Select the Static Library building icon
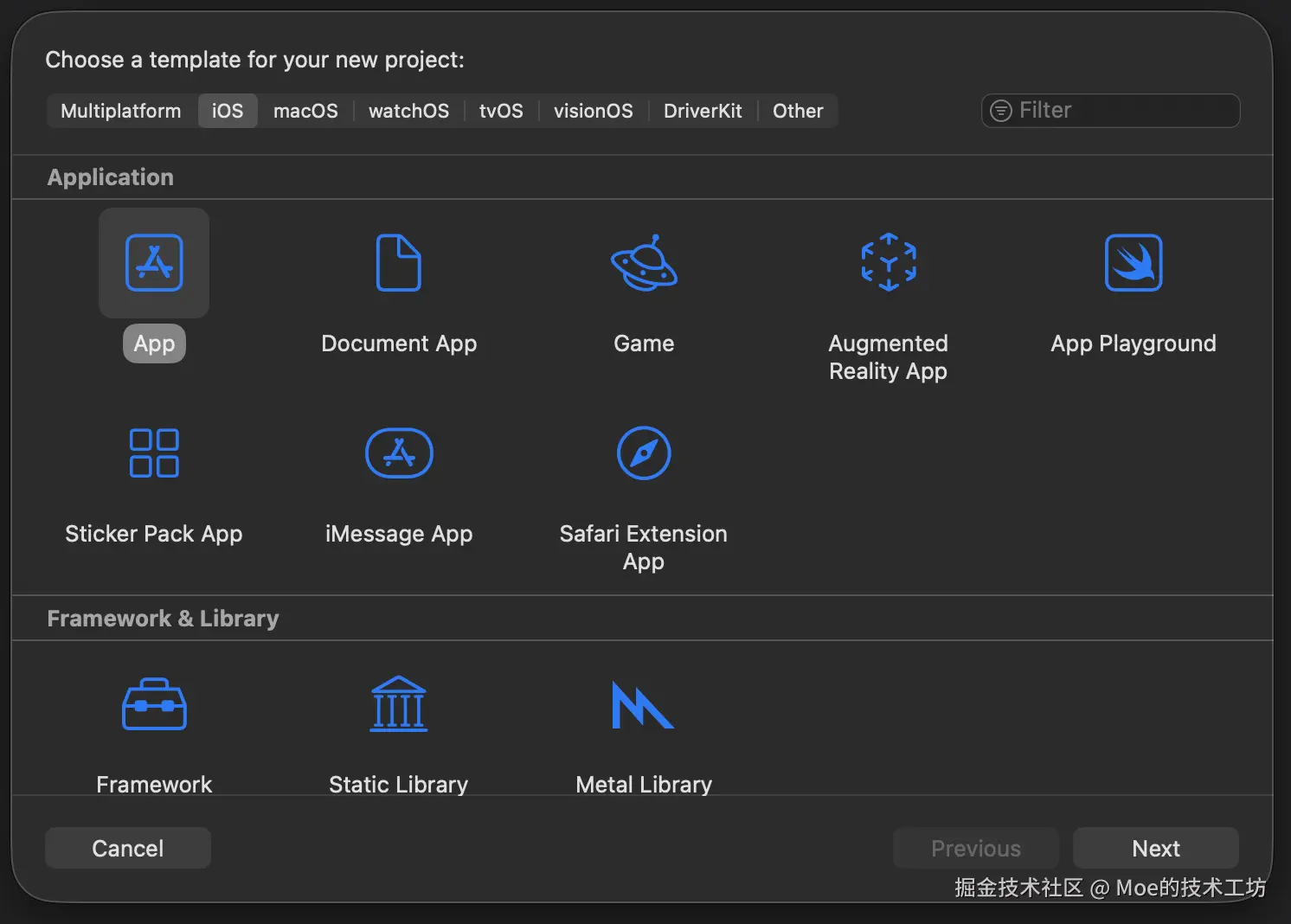The height and width of the screenshot is (924, 1291). tap(398, 704)
